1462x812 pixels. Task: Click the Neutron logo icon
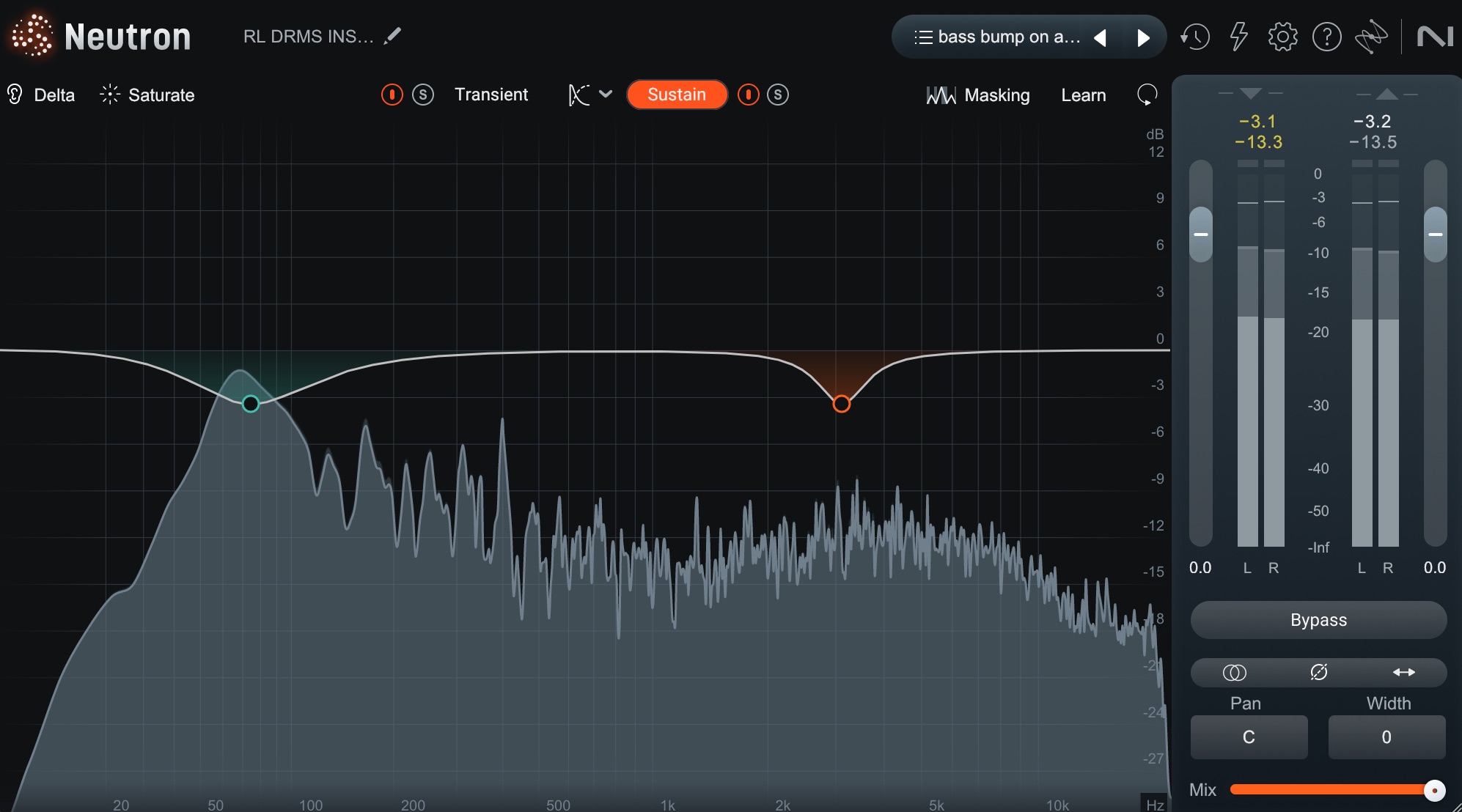point(32,36)
